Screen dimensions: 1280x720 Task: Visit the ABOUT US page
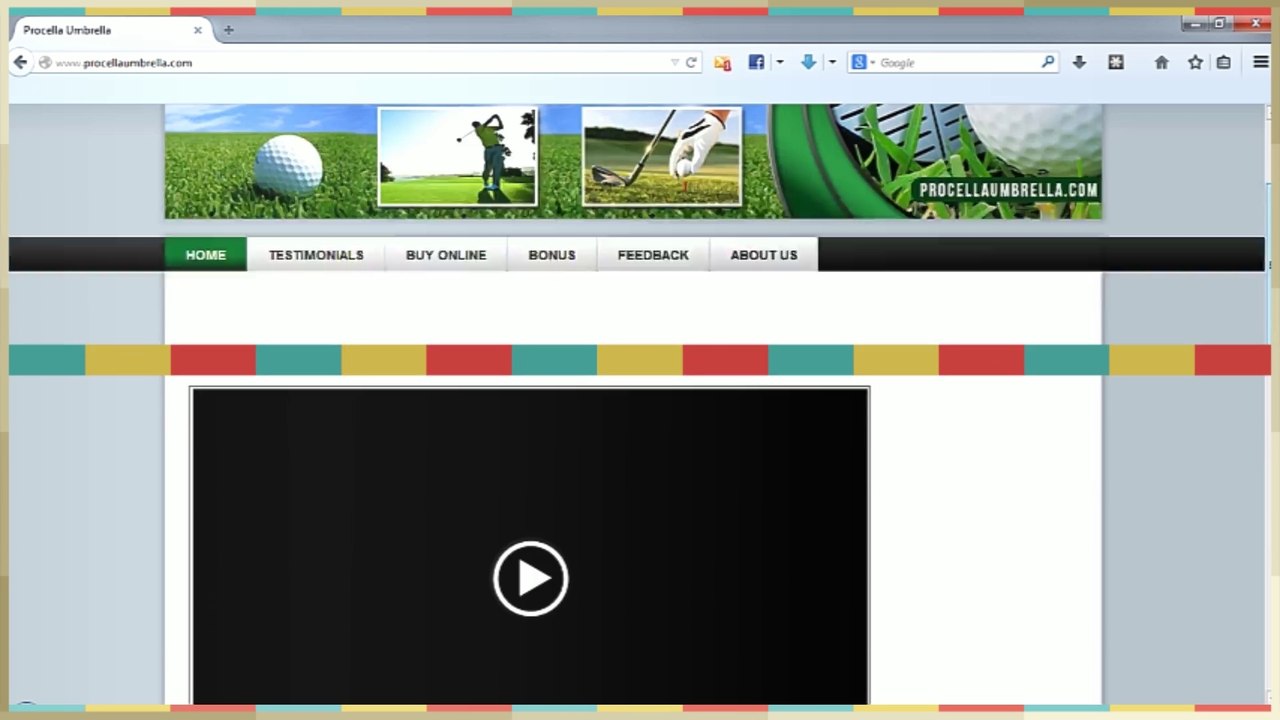[x=764, y=255]
